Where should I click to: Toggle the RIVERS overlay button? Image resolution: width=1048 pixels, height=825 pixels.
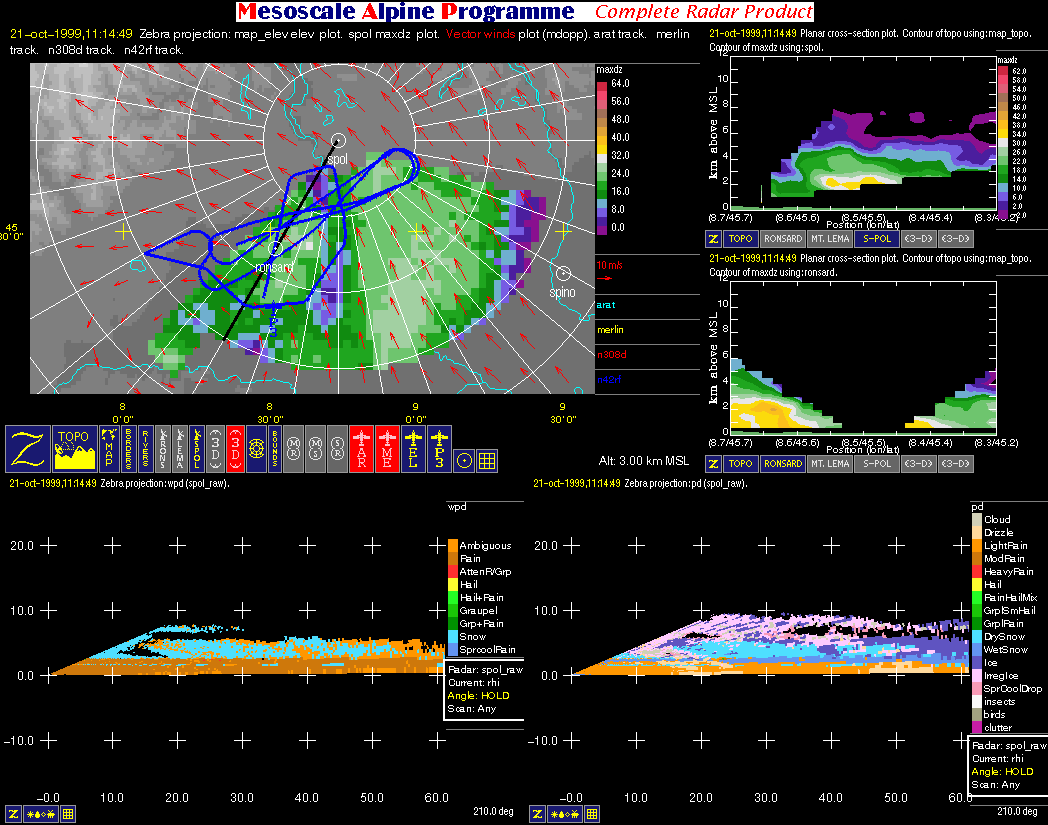146,448
